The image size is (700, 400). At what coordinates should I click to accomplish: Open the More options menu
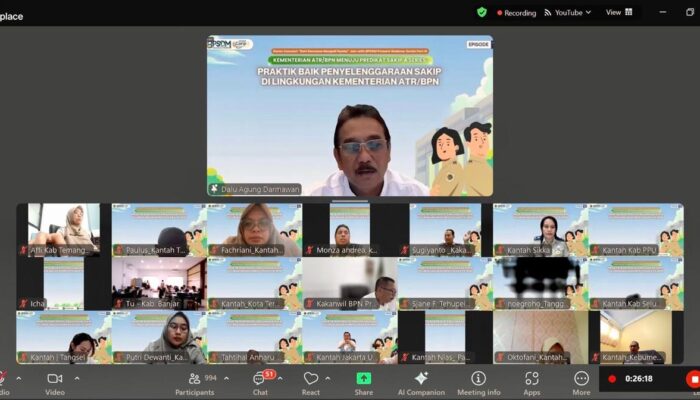coord(581,384)
